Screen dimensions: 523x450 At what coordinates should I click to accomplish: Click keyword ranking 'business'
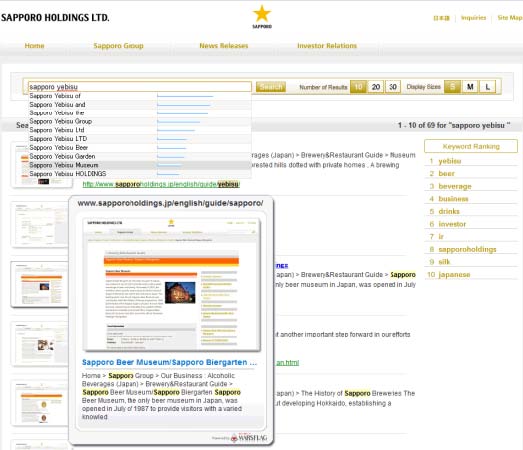tap(453, 199)
